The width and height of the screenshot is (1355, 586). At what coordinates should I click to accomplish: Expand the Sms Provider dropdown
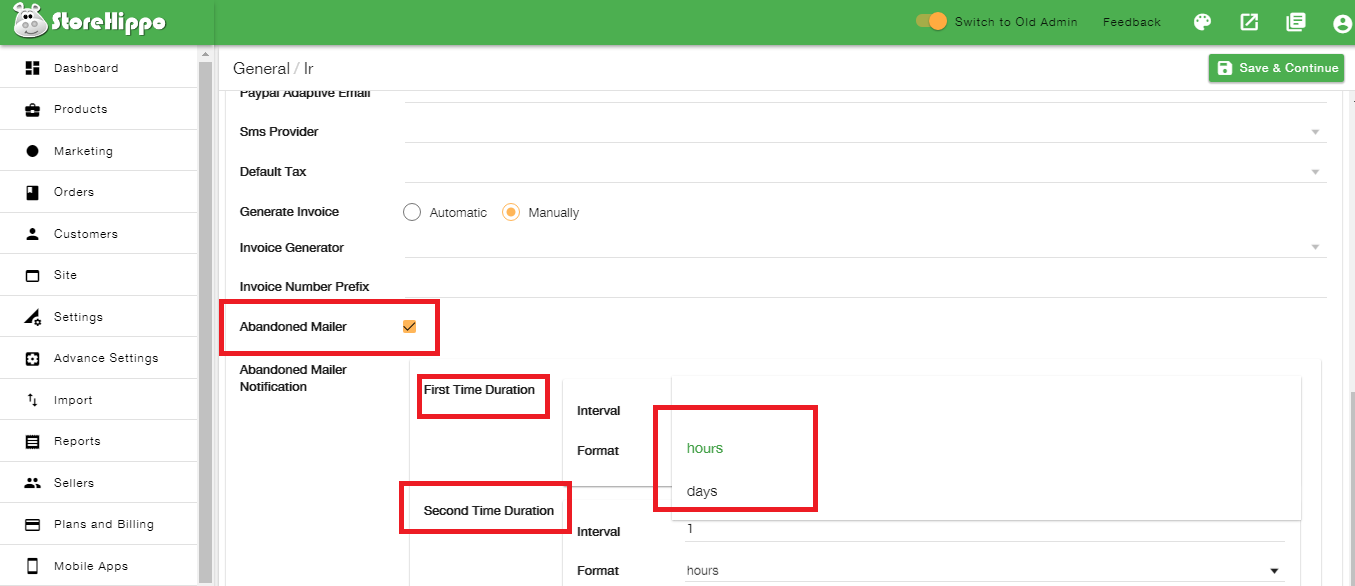pyautogui.click(x=1315, y=132)
